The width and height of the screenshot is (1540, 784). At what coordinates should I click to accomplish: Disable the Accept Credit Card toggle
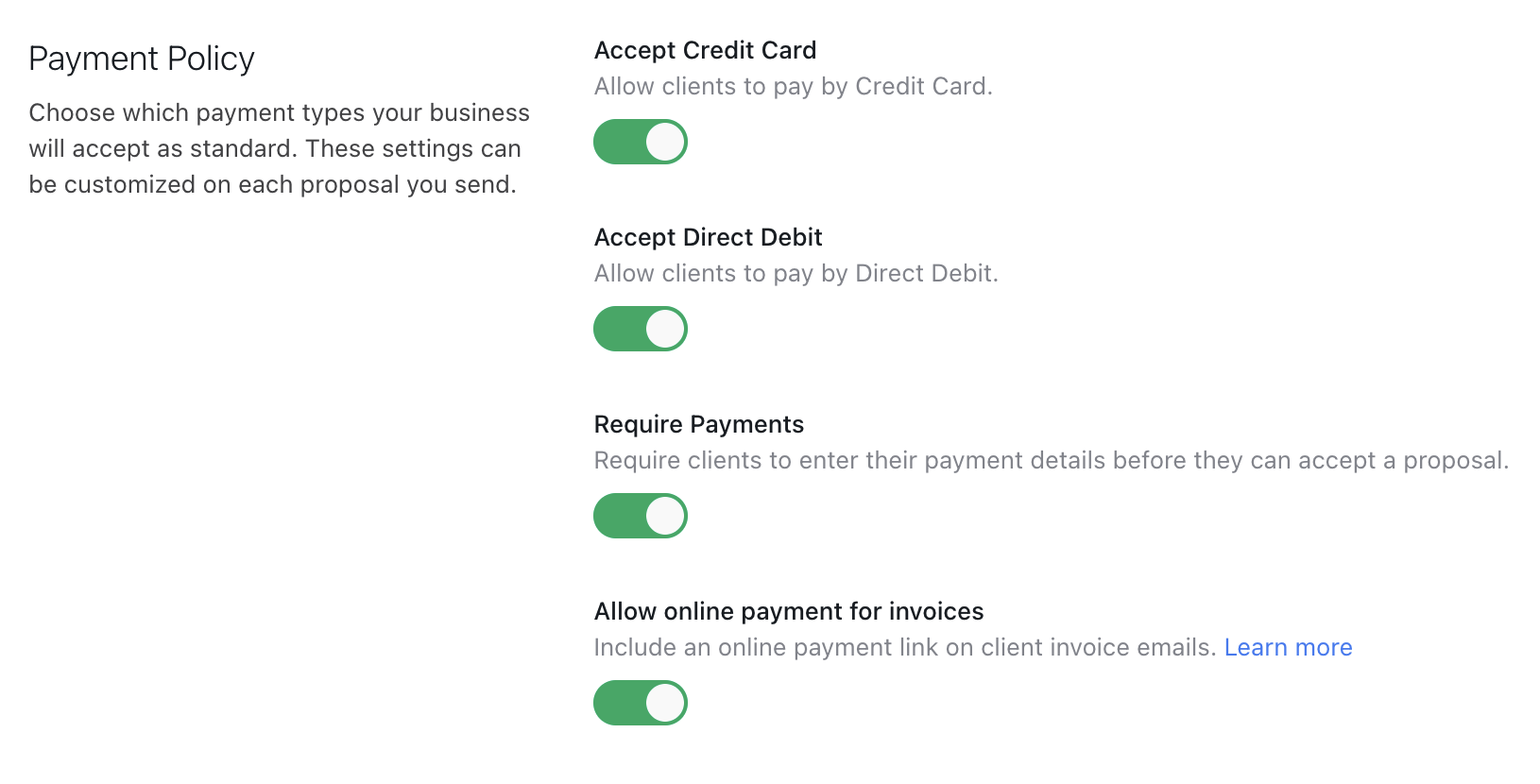click(x=640, y=142)
